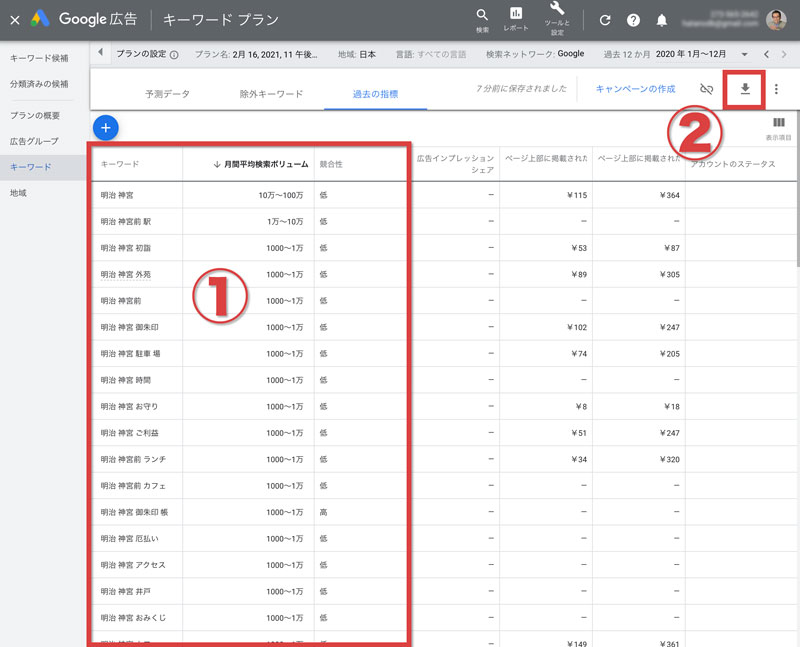
Task: Open the three-dot more options menu
Action: [x=776, y=89]
